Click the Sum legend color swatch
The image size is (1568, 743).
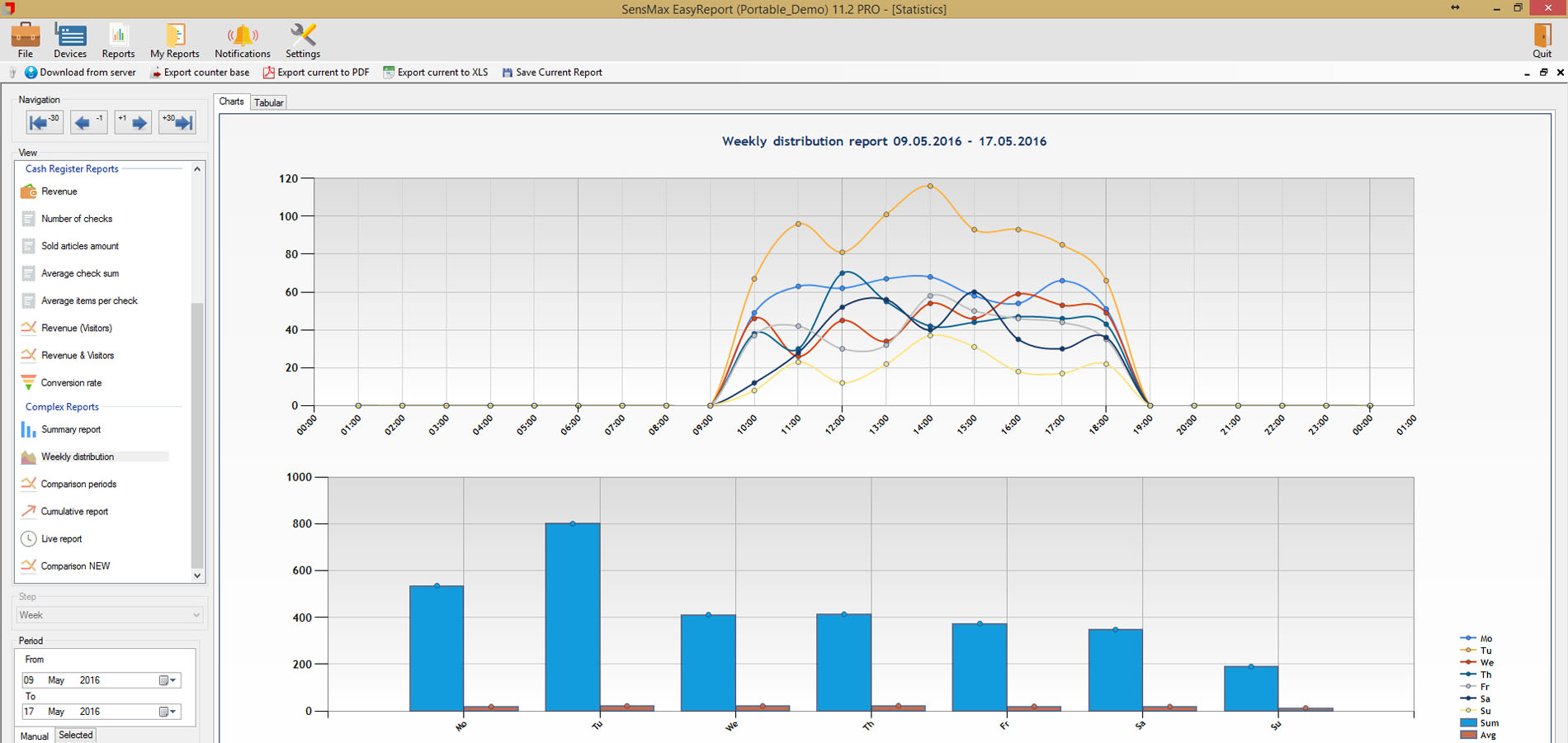pyautogui.click(x=1468, y=722)
